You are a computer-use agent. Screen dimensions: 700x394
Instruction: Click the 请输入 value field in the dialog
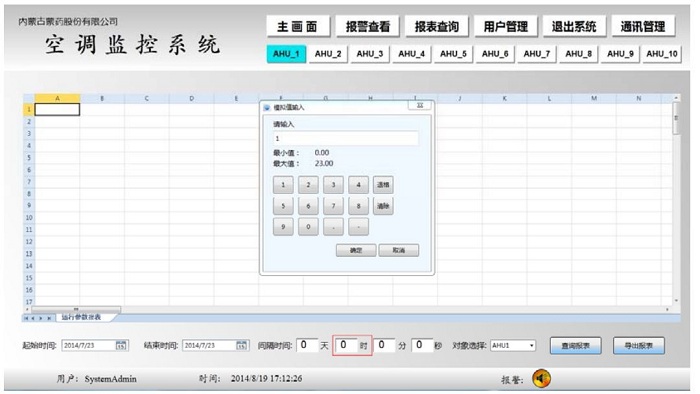pyautogui.click(x=346, y=138)
